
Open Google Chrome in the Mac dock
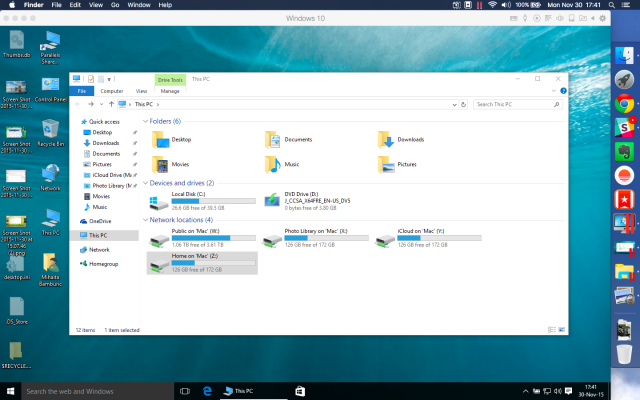coord(624,104)
